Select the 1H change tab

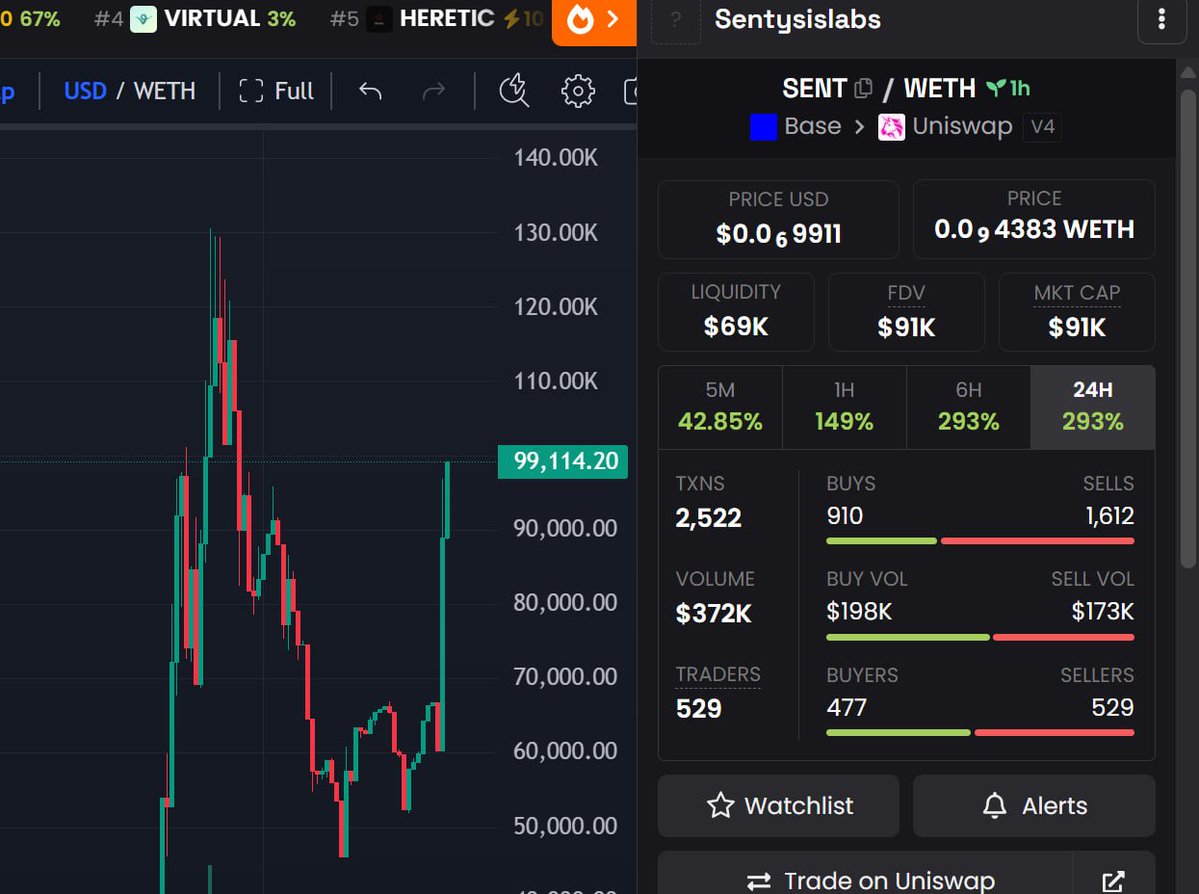click(844, 407)
